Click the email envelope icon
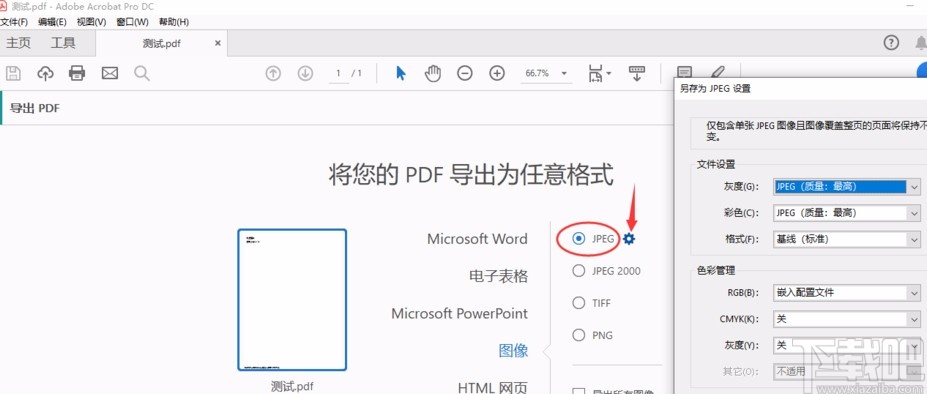Image resolution: width=927 pixels, height=394 pixels. click(x=109, y=73)
